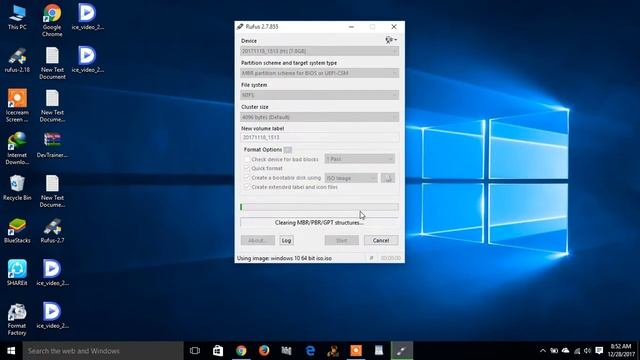The image size is (640, 360).
Task: Select the New Text Document file under Chrome
Action: pyautogui.click(x=52, y=63)
